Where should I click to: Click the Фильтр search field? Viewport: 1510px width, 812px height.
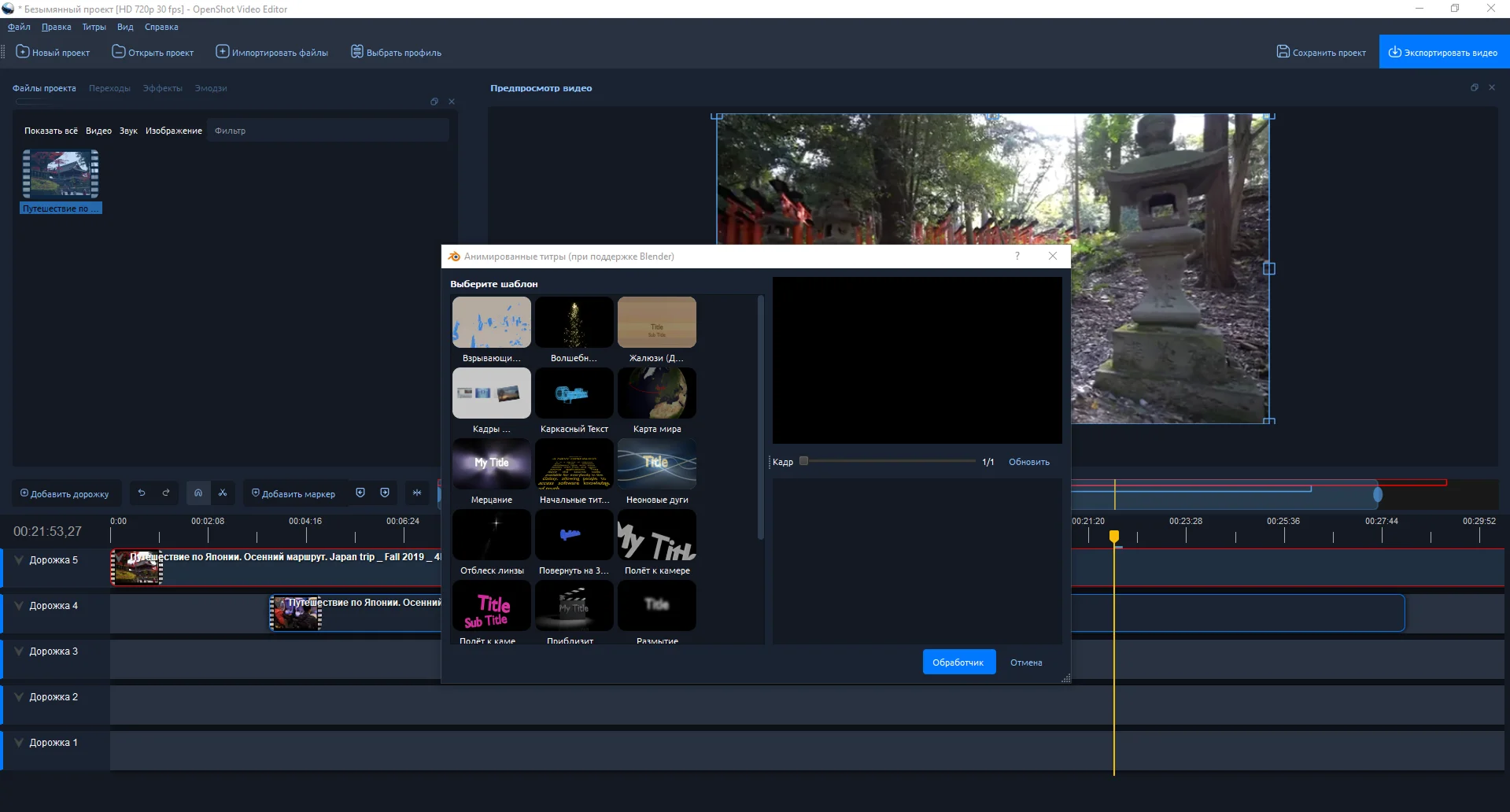(x=329, y=131)
